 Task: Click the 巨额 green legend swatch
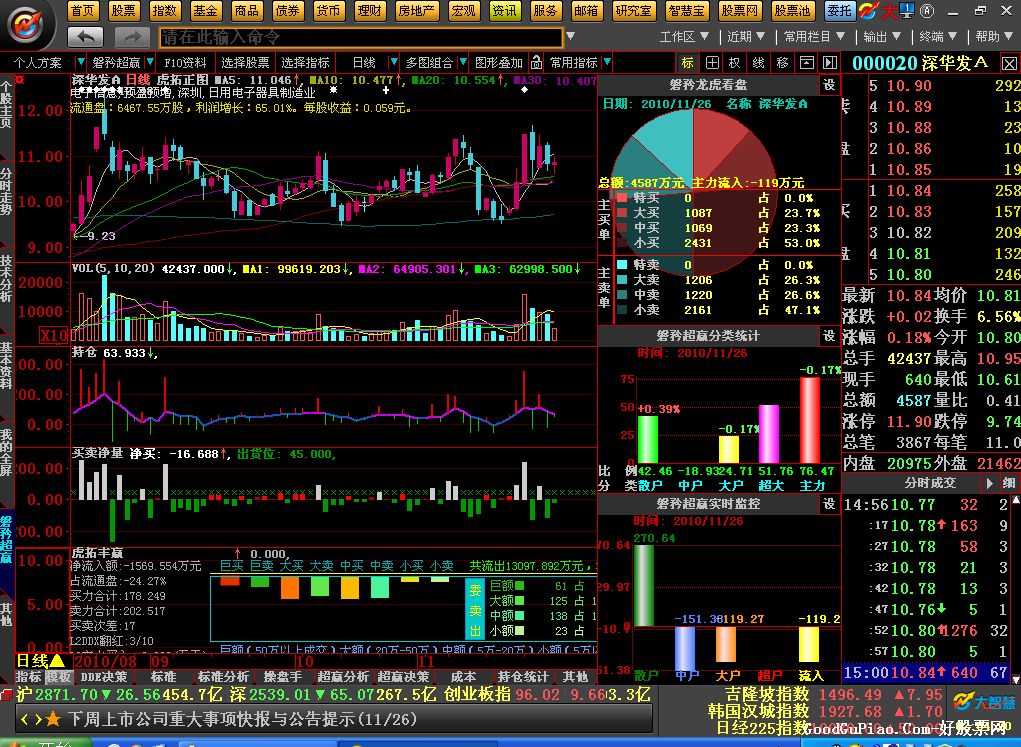pos(520,585)
